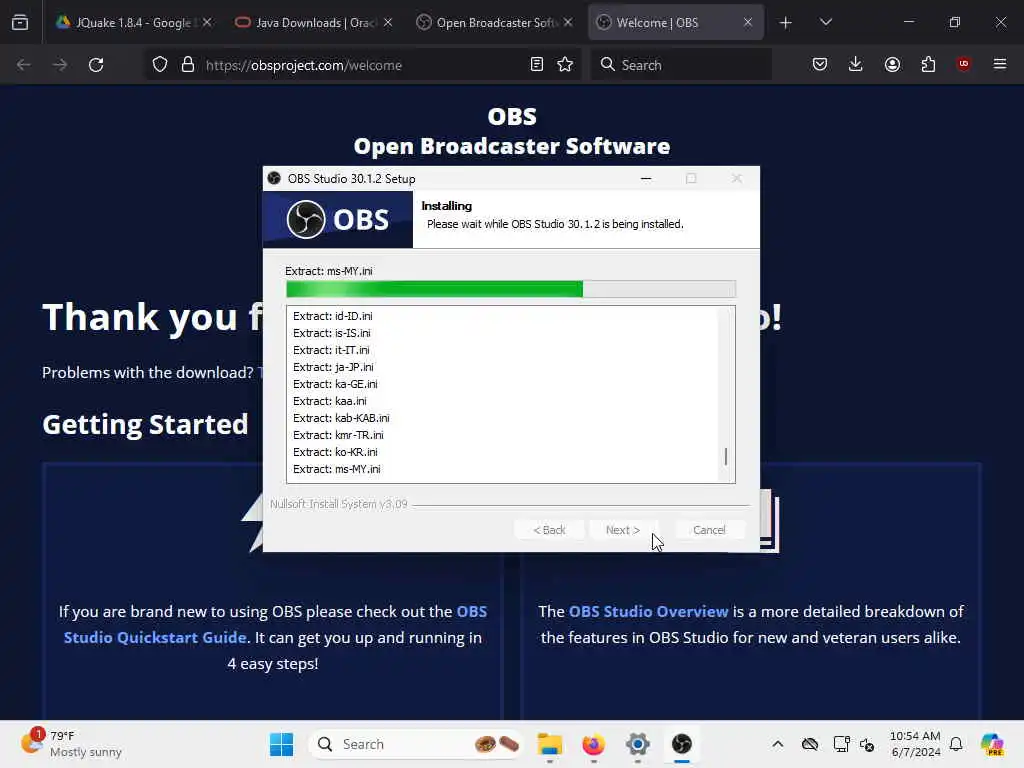The height and width of the screenshot is (768, 1024).
Task: Switch to the Java Downloads Oracle tab
Action: click(x=315, y=22)
